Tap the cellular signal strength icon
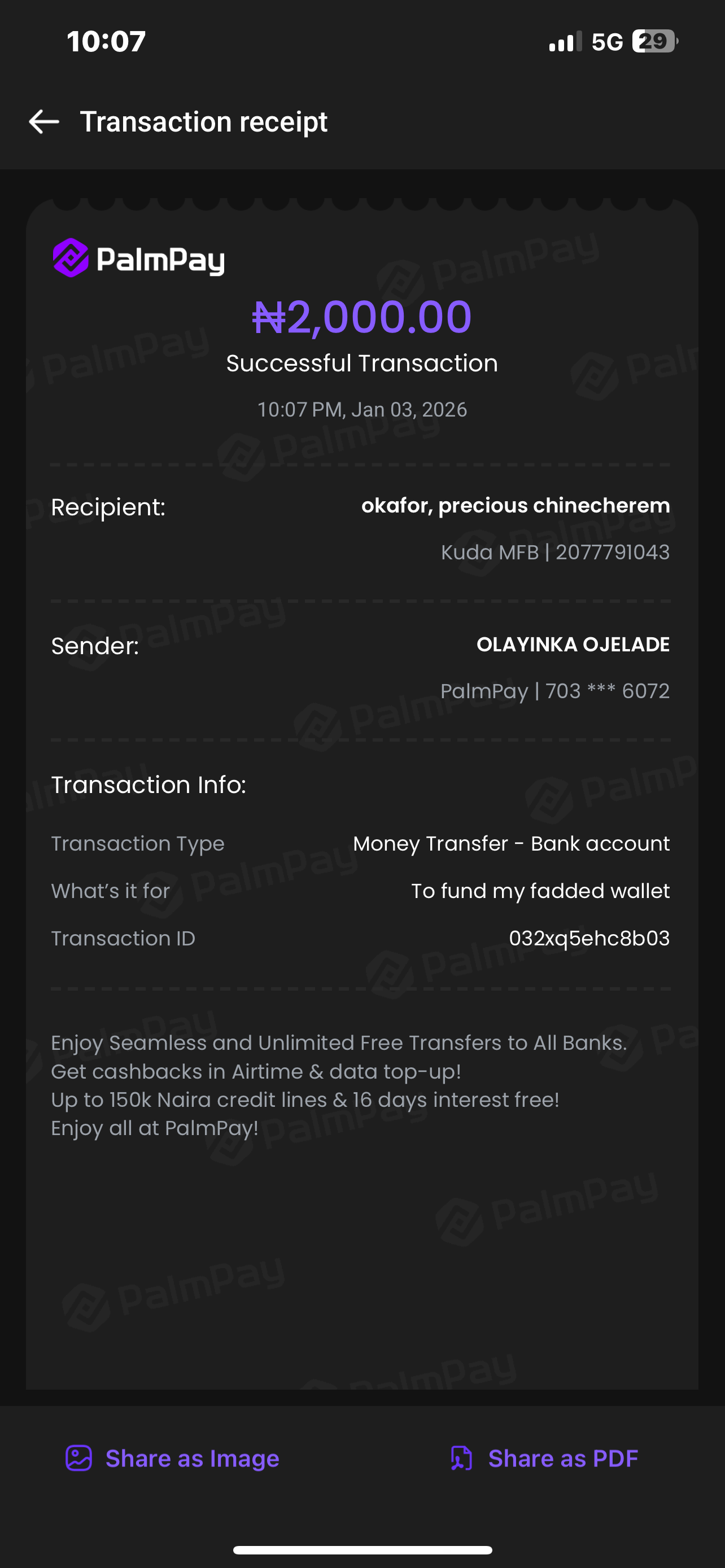 pos(565,42)
